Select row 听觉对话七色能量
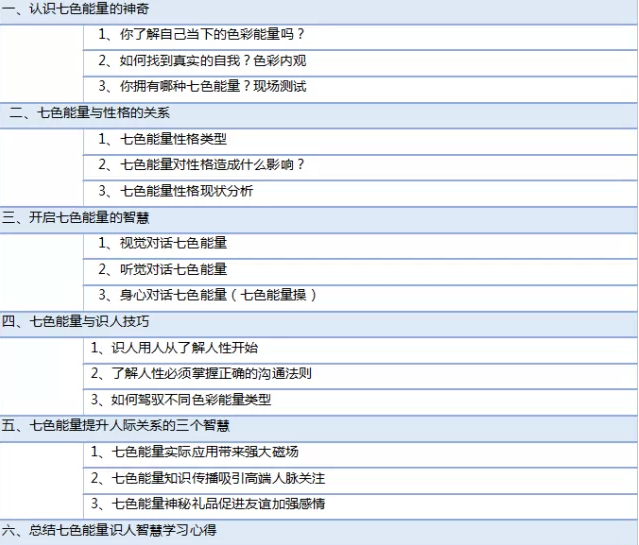The width and height of the screenshot is (639, 545). click(360, 271)
